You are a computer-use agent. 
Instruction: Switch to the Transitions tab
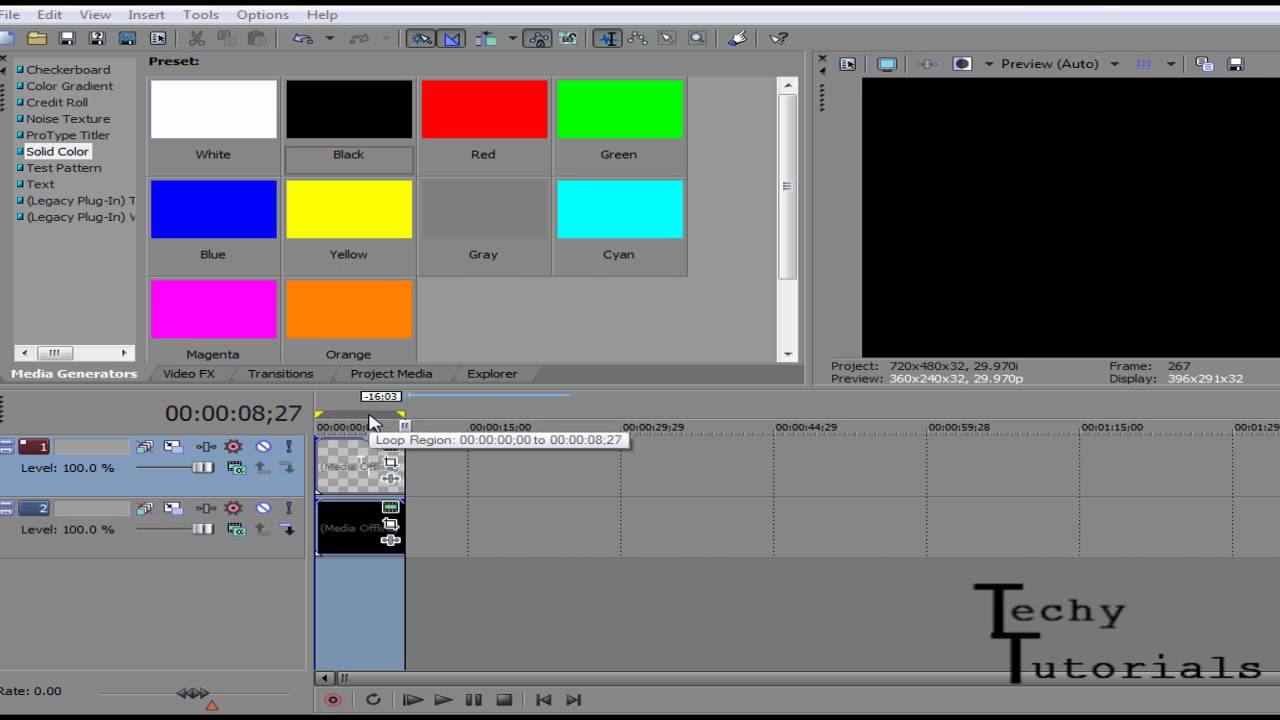[280, 374]
